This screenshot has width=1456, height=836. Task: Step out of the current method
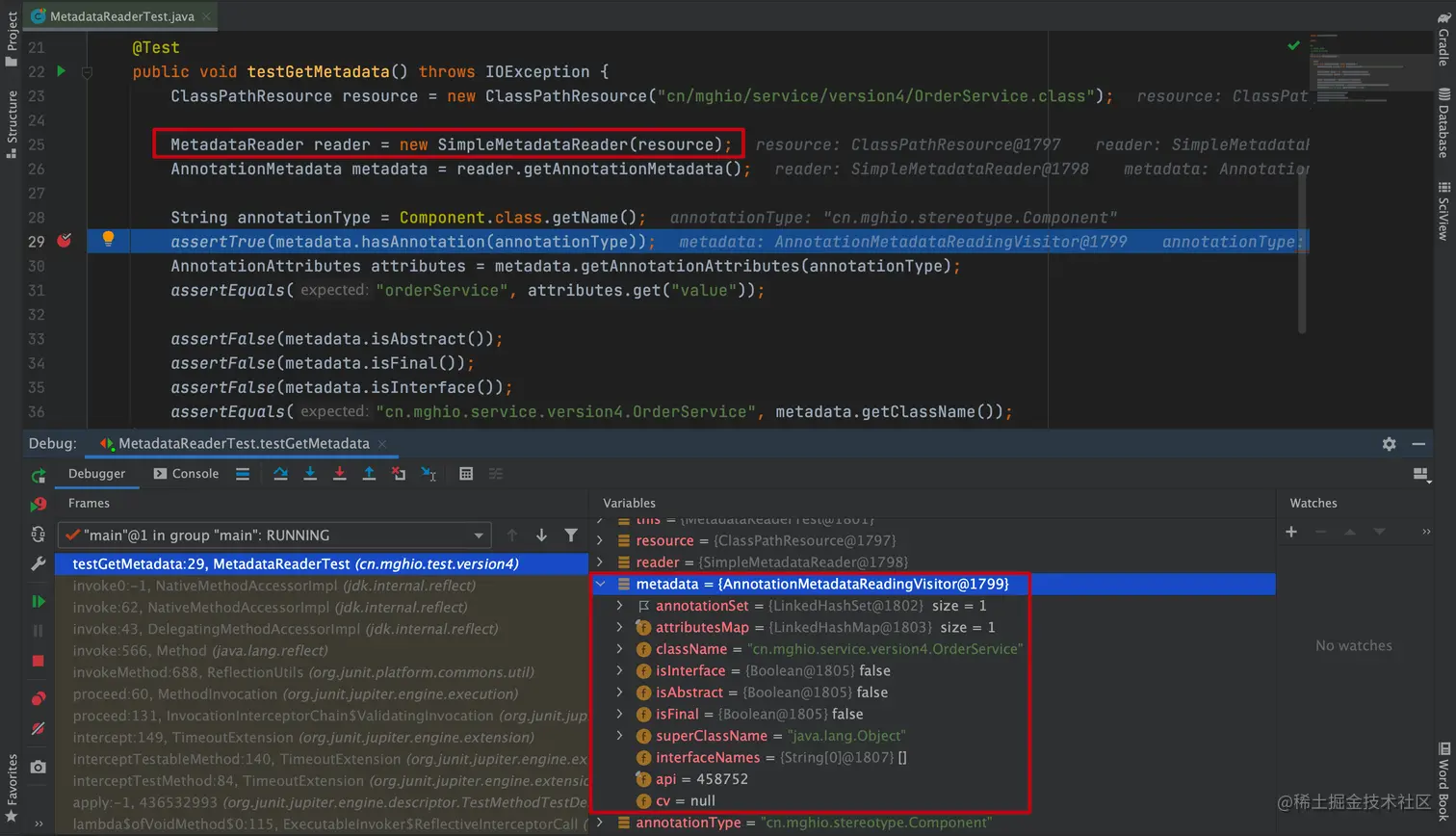coord(369,474)
